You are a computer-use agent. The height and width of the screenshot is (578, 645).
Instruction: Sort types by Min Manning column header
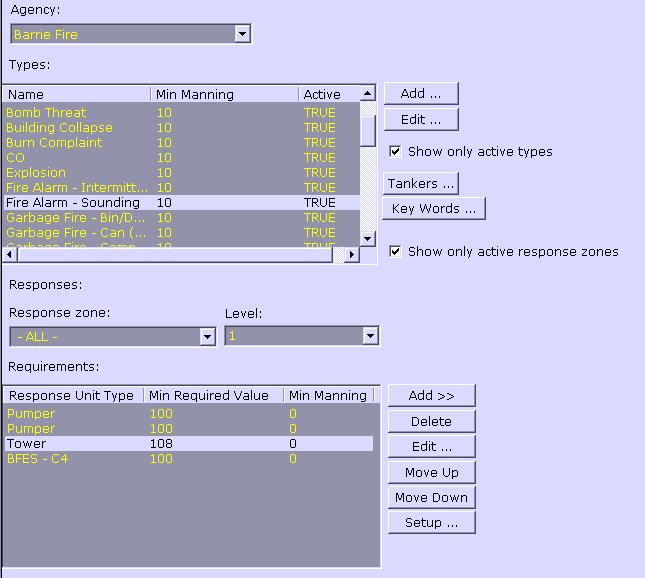click(224, 95)
